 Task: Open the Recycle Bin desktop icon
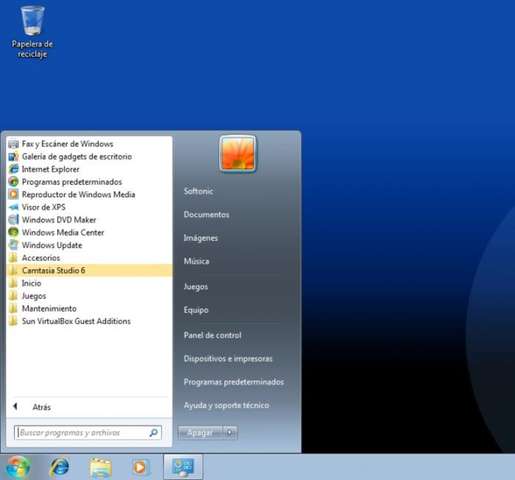[32, 32]
